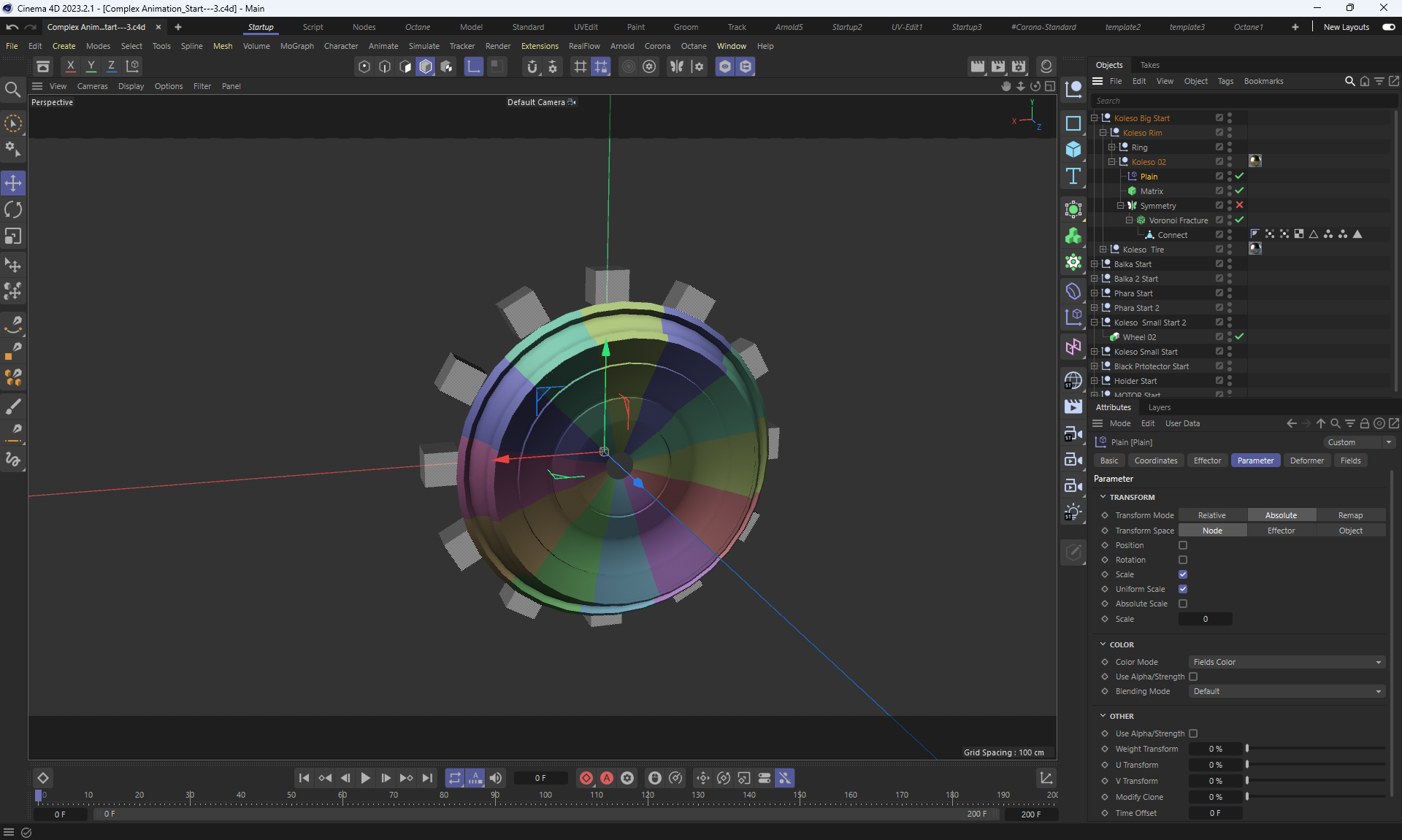Open the Color Mode dropdown

tap(1287, 662)
